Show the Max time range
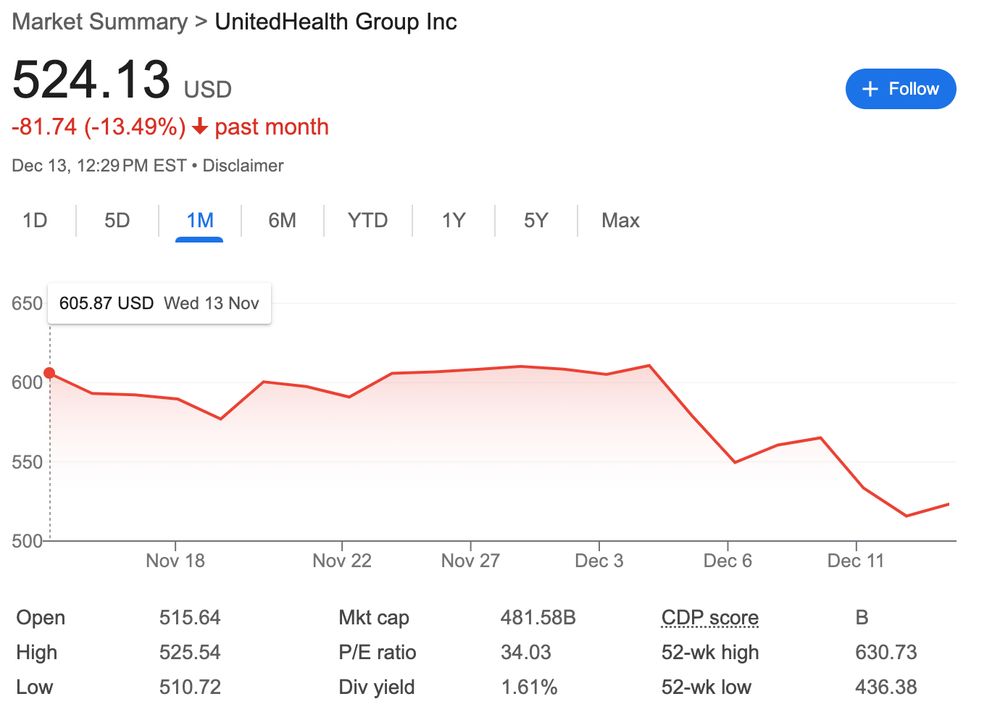The image size is (1000, 714). click(x=620, y=221)
